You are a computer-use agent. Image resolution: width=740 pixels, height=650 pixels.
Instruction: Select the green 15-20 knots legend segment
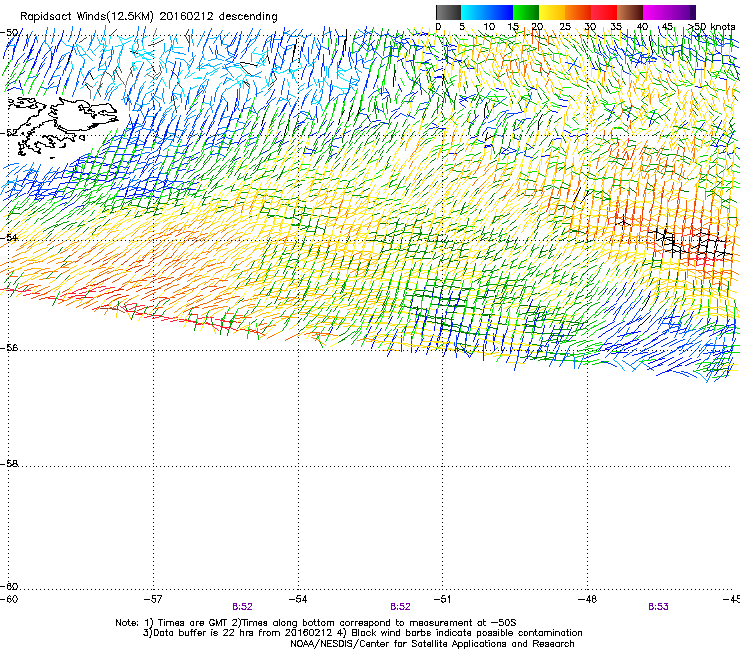click(526, 12)
